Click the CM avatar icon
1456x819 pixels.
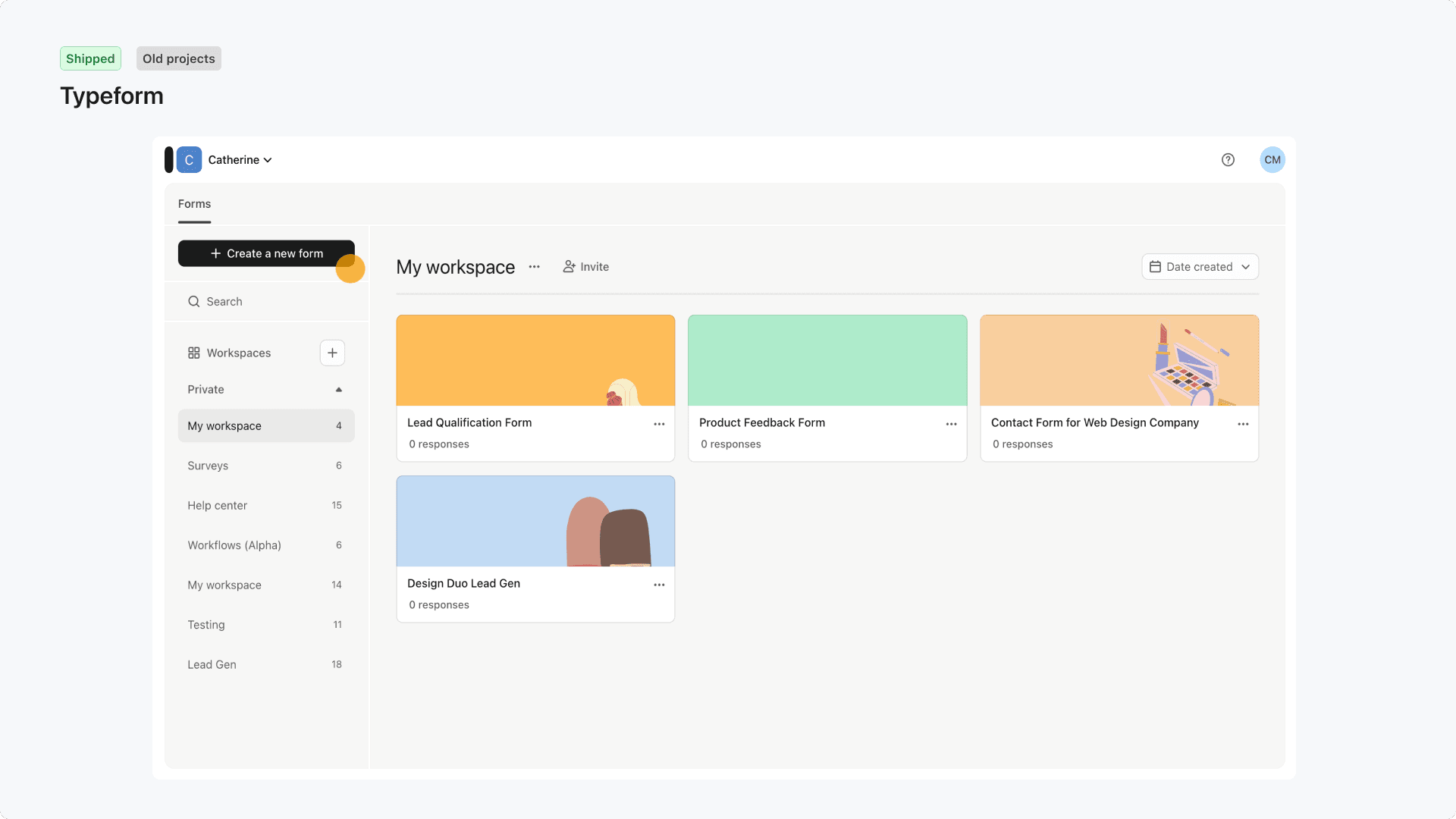[1272, 159]
